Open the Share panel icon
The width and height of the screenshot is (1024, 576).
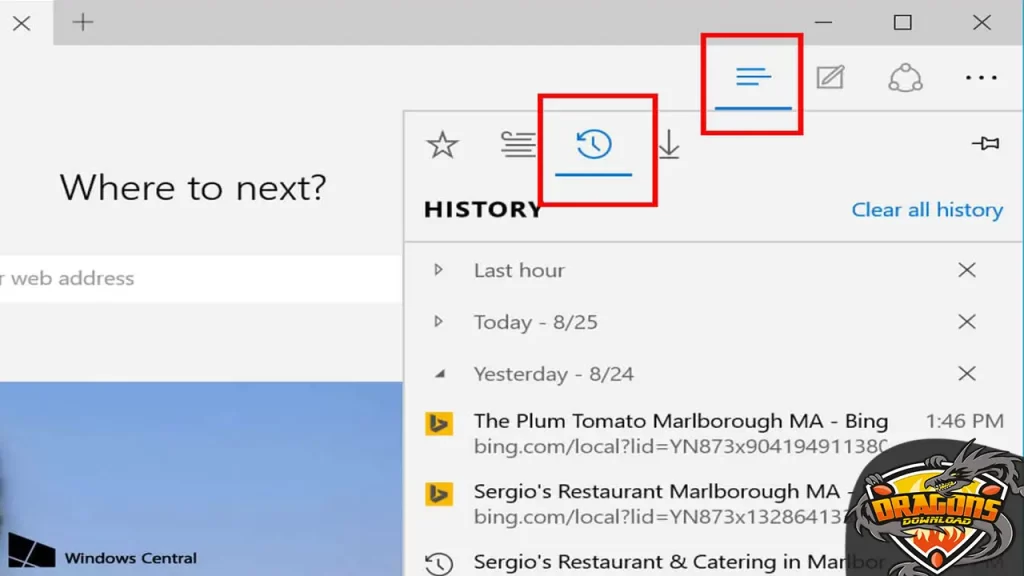[904, 77]
